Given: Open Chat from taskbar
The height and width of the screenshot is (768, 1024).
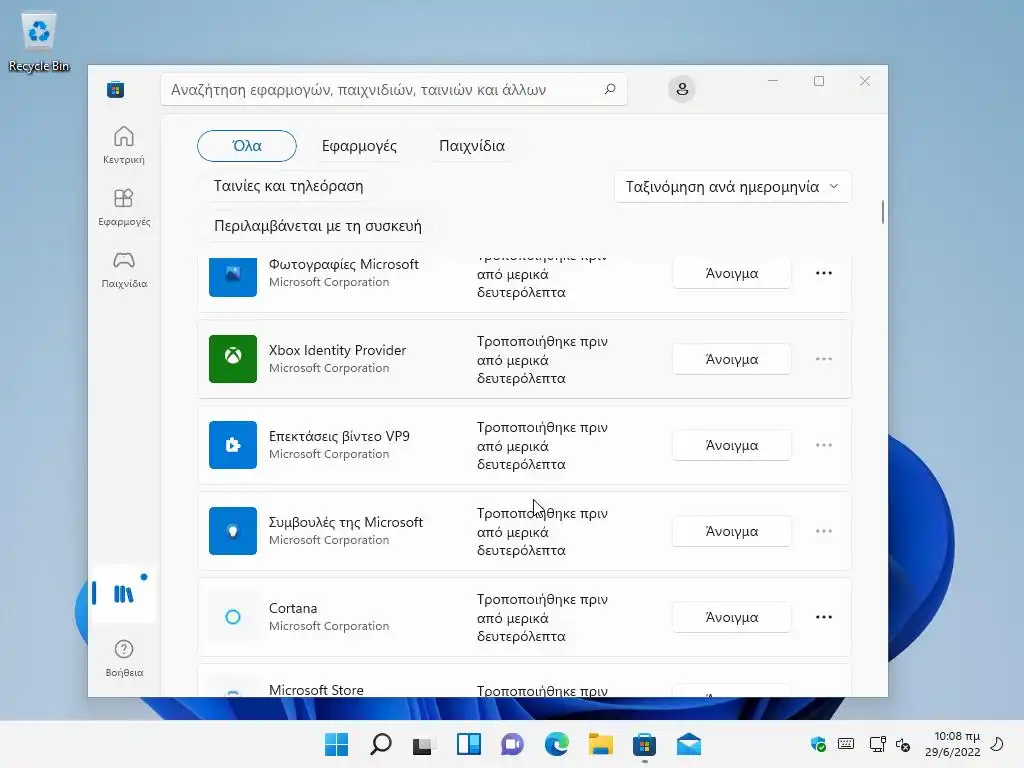Looking at the screenshot, I should click(513, 744).
